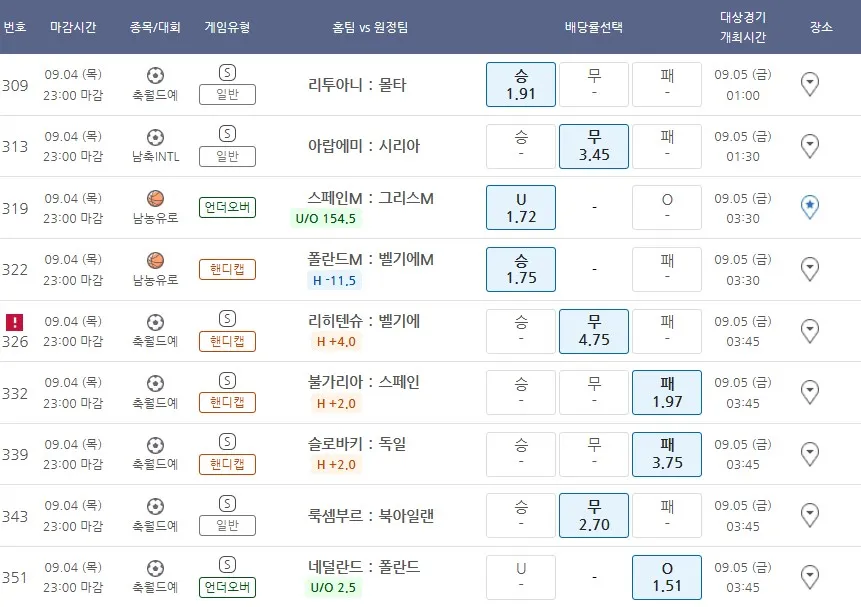Toggle lose odds 3.75 for Slovakia vs Germany
The image size is (861, 607).
point(667,454)
